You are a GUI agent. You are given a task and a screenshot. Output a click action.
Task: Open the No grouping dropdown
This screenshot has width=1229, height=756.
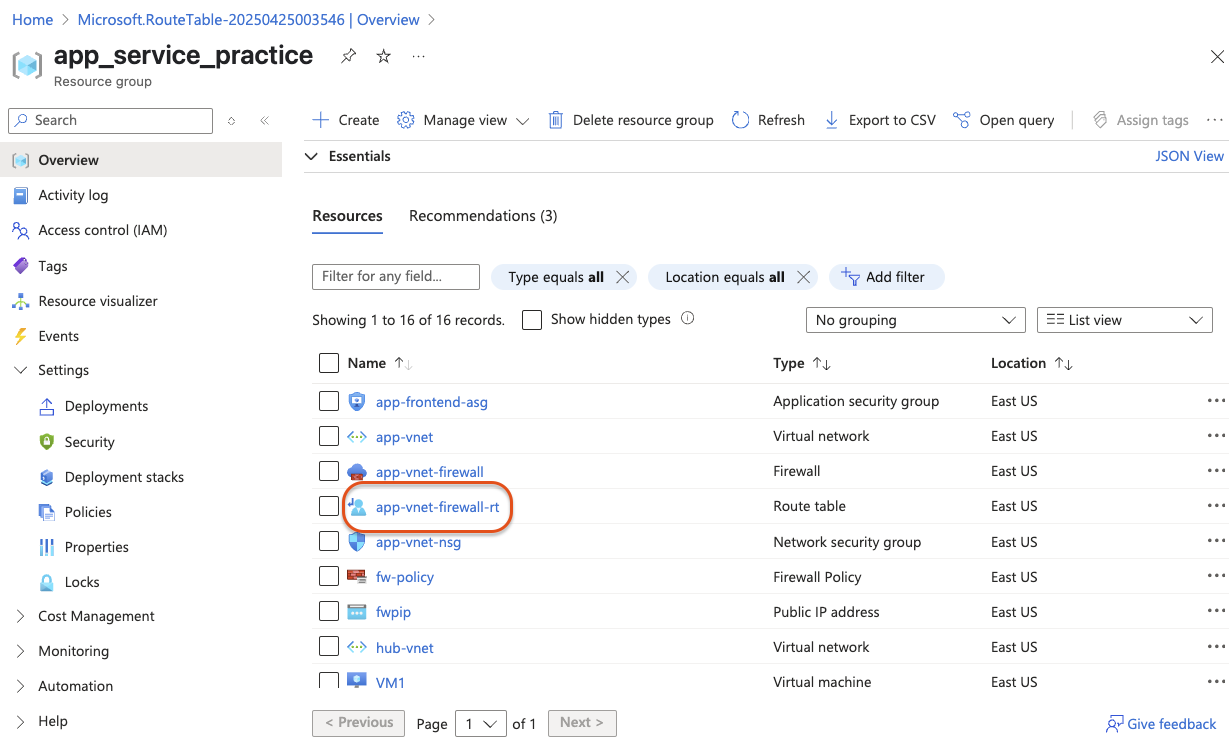(915, 320)
